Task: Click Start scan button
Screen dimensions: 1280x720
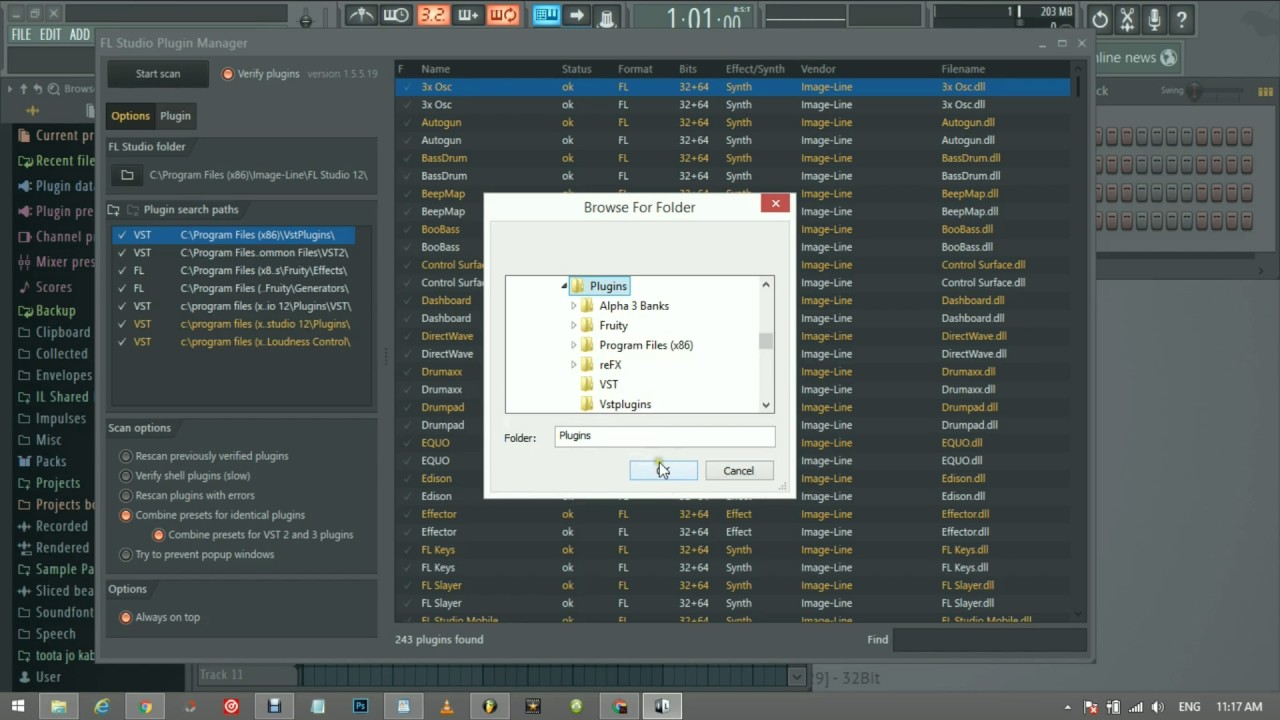Action: tap(158, 74)
